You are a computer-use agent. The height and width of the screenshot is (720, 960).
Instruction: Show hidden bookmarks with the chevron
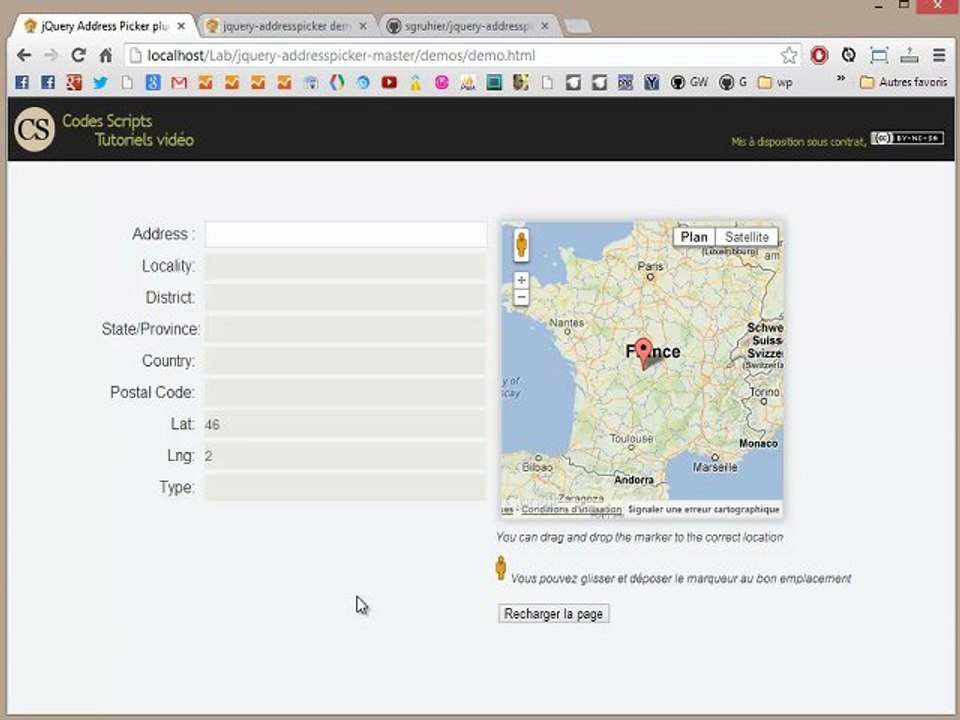point(841,78)
